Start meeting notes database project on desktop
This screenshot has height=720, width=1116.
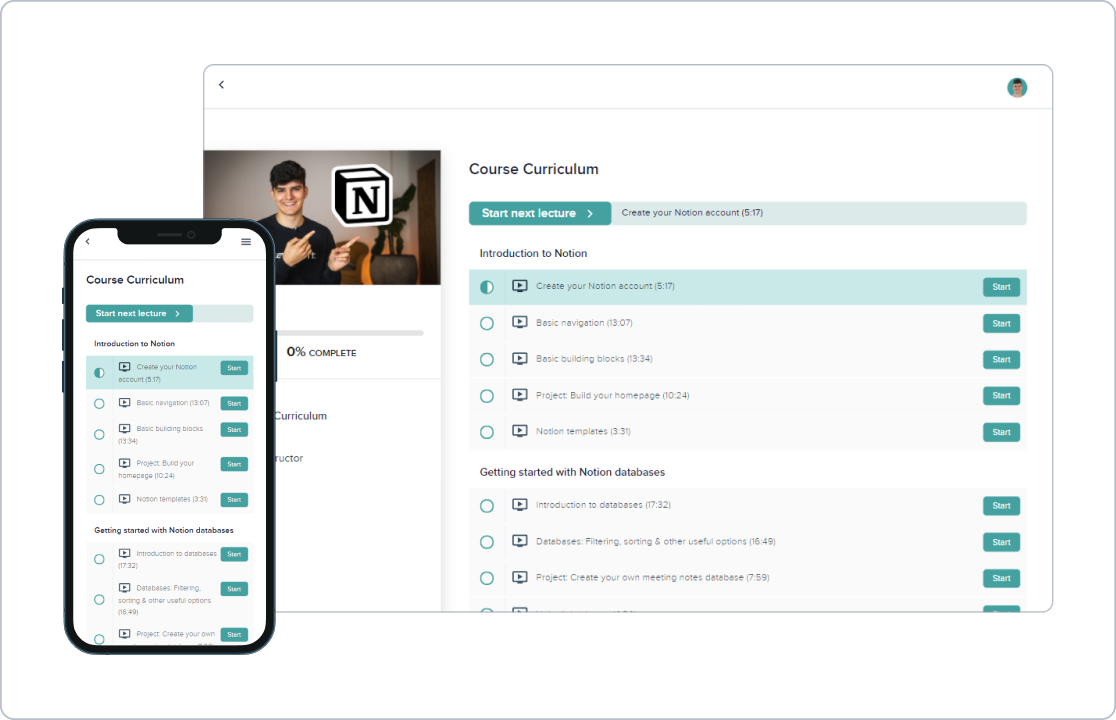click(x=1001, y=578)
